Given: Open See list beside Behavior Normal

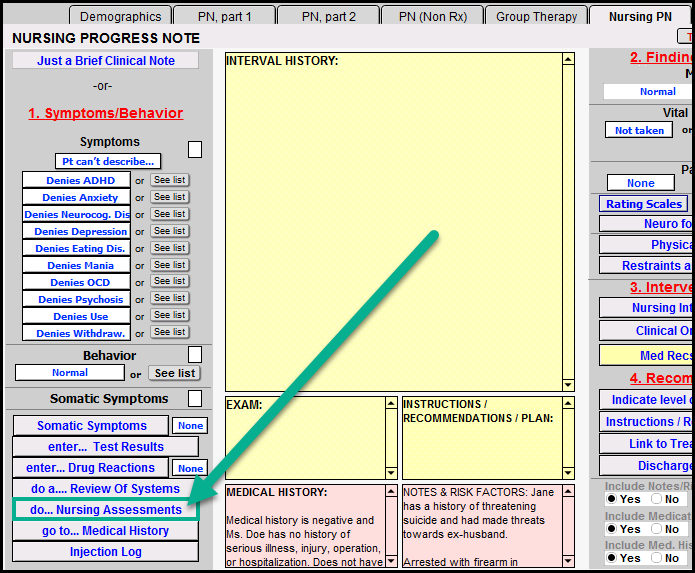Looking at the screenshot, I should click(x=174, y=373).
